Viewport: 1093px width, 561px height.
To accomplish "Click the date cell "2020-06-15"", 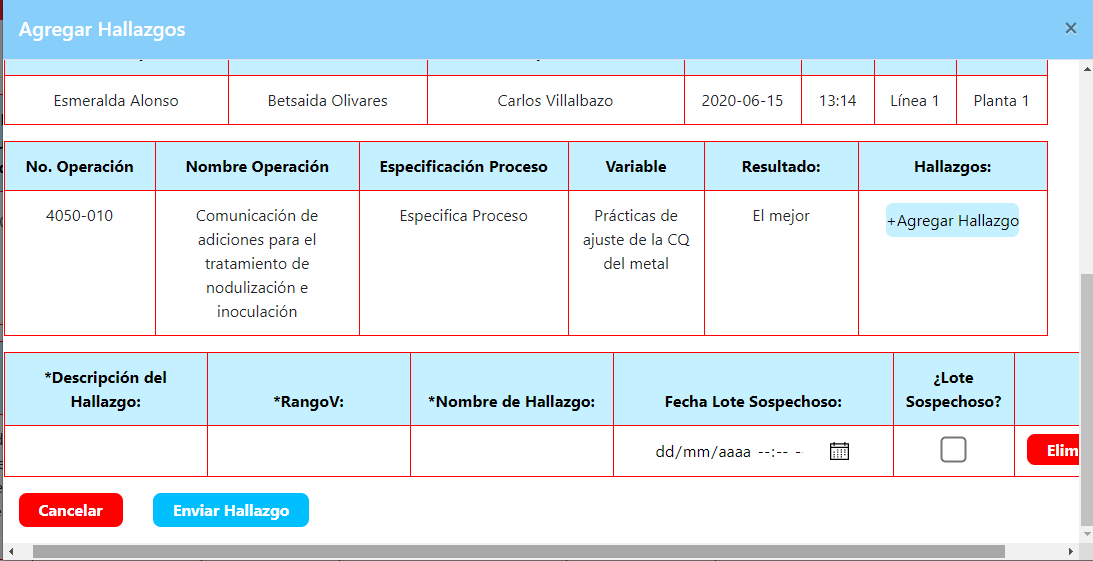I will pyautogui.click(x=742, y=100).
